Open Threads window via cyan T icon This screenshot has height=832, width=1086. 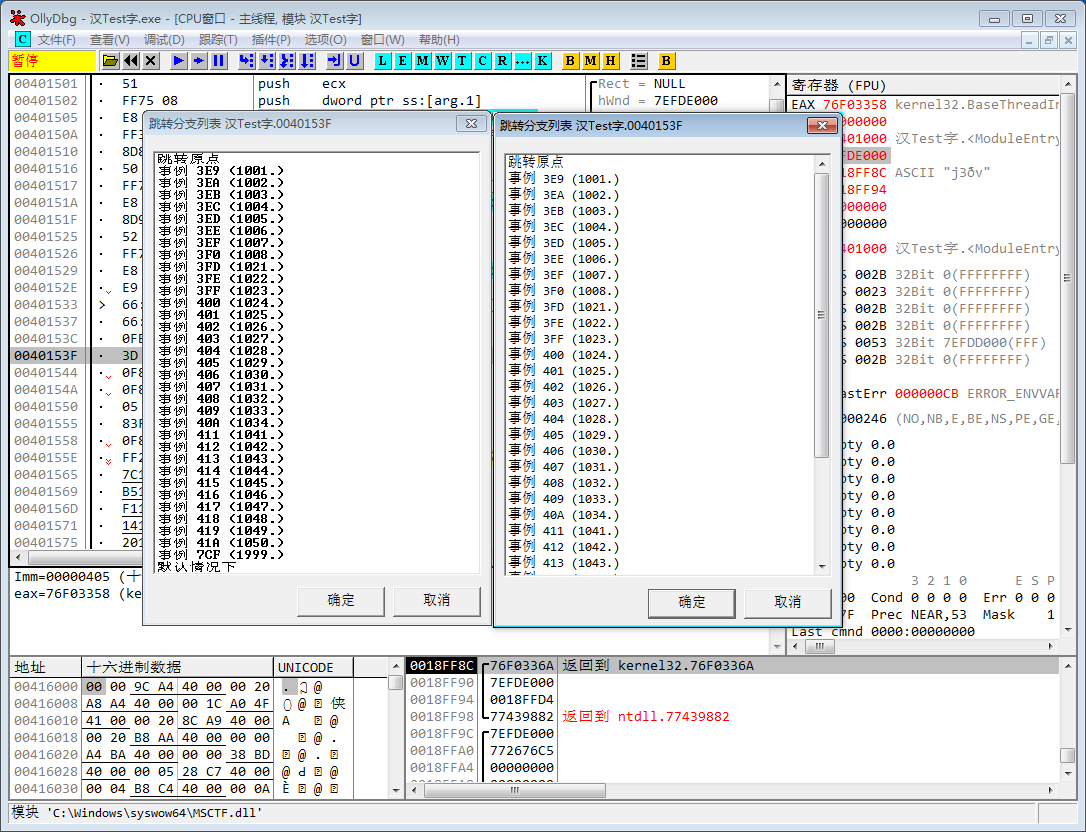(x=462, y=61)
